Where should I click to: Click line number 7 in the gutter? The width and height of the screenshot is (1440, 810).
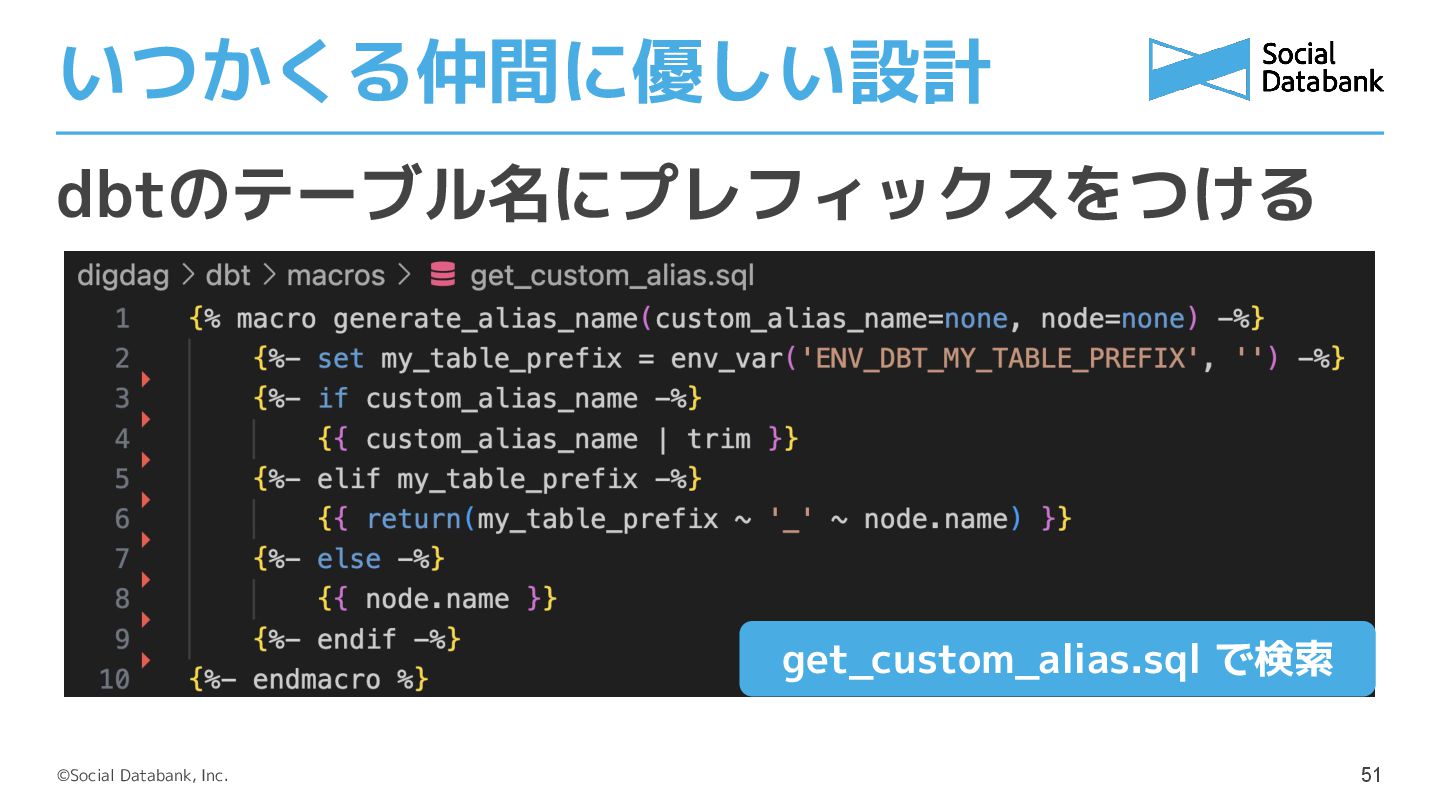coord(122,559)
